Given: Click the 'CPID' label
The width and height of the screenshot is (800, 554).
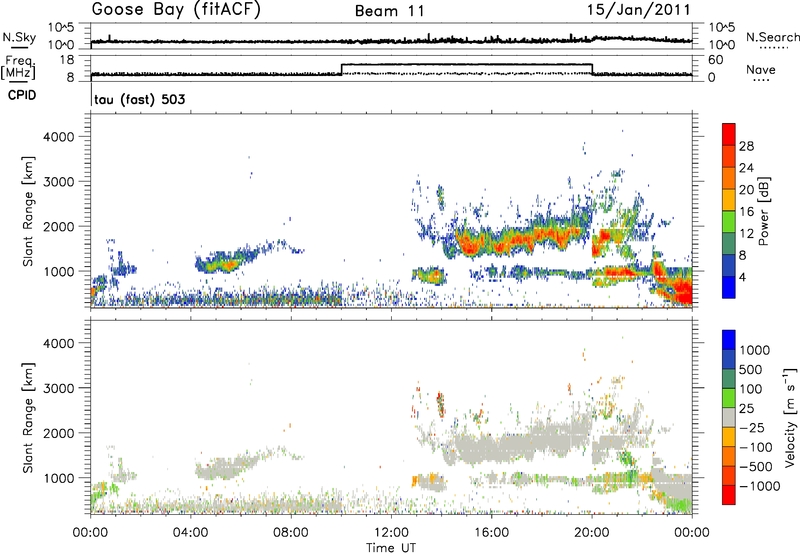Looking at the screenshot, I should [x=22, y=95].
